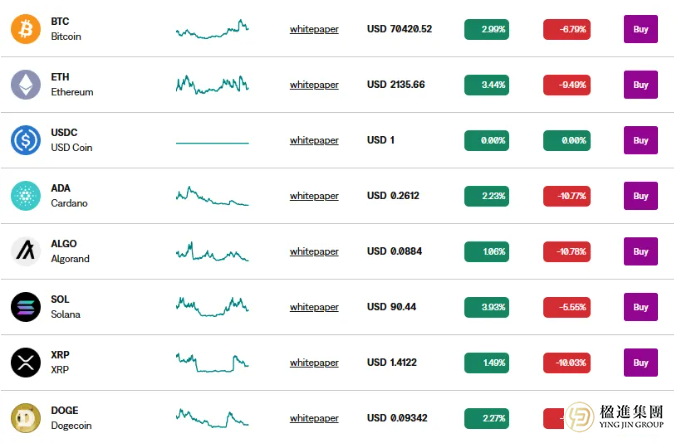The image size is (674, 444).
Task: Click the Bitcoin coin icon
Action: click(25, 29)
